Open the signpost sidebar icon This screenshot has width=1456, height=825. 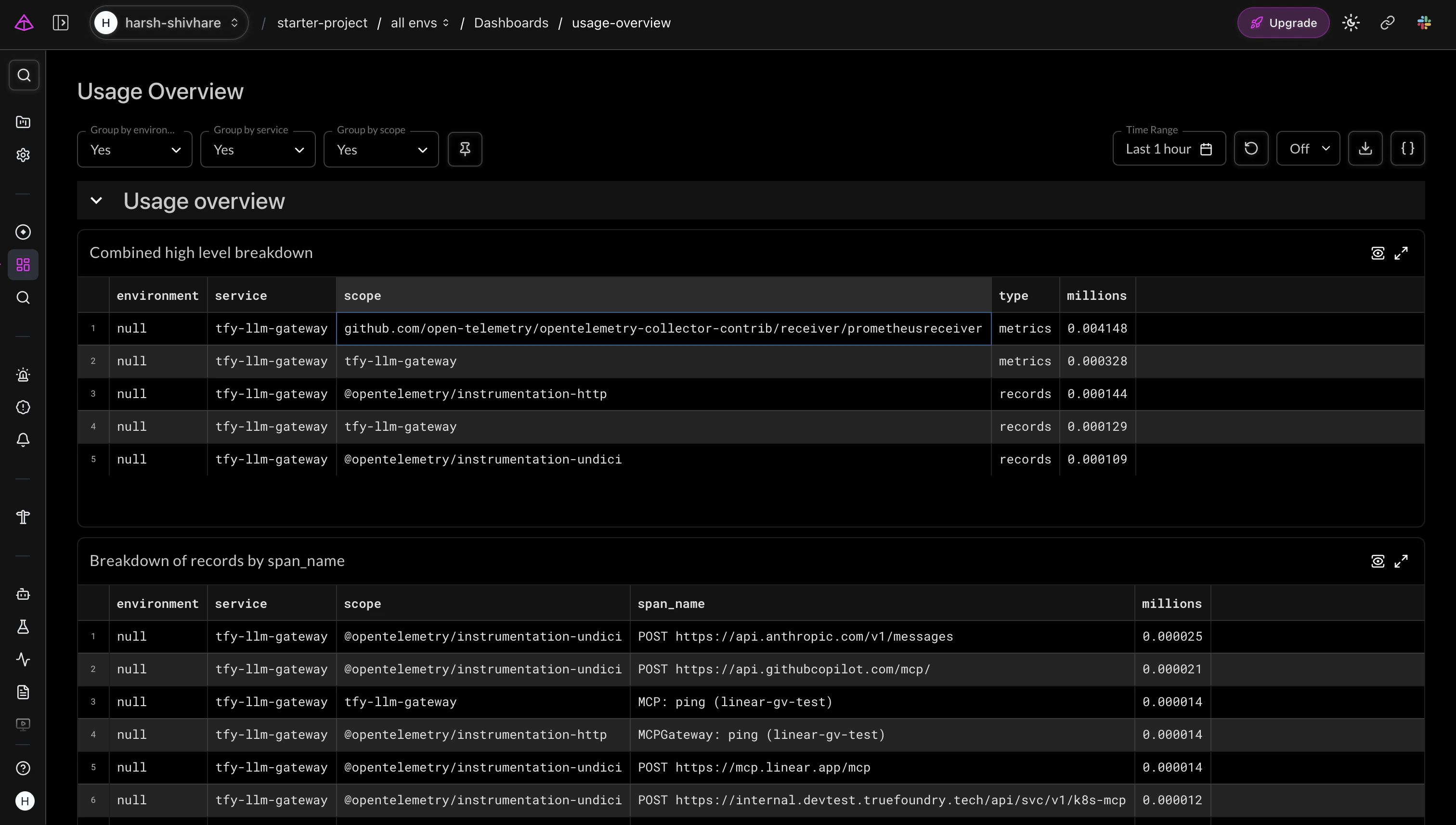click(23, 517)
